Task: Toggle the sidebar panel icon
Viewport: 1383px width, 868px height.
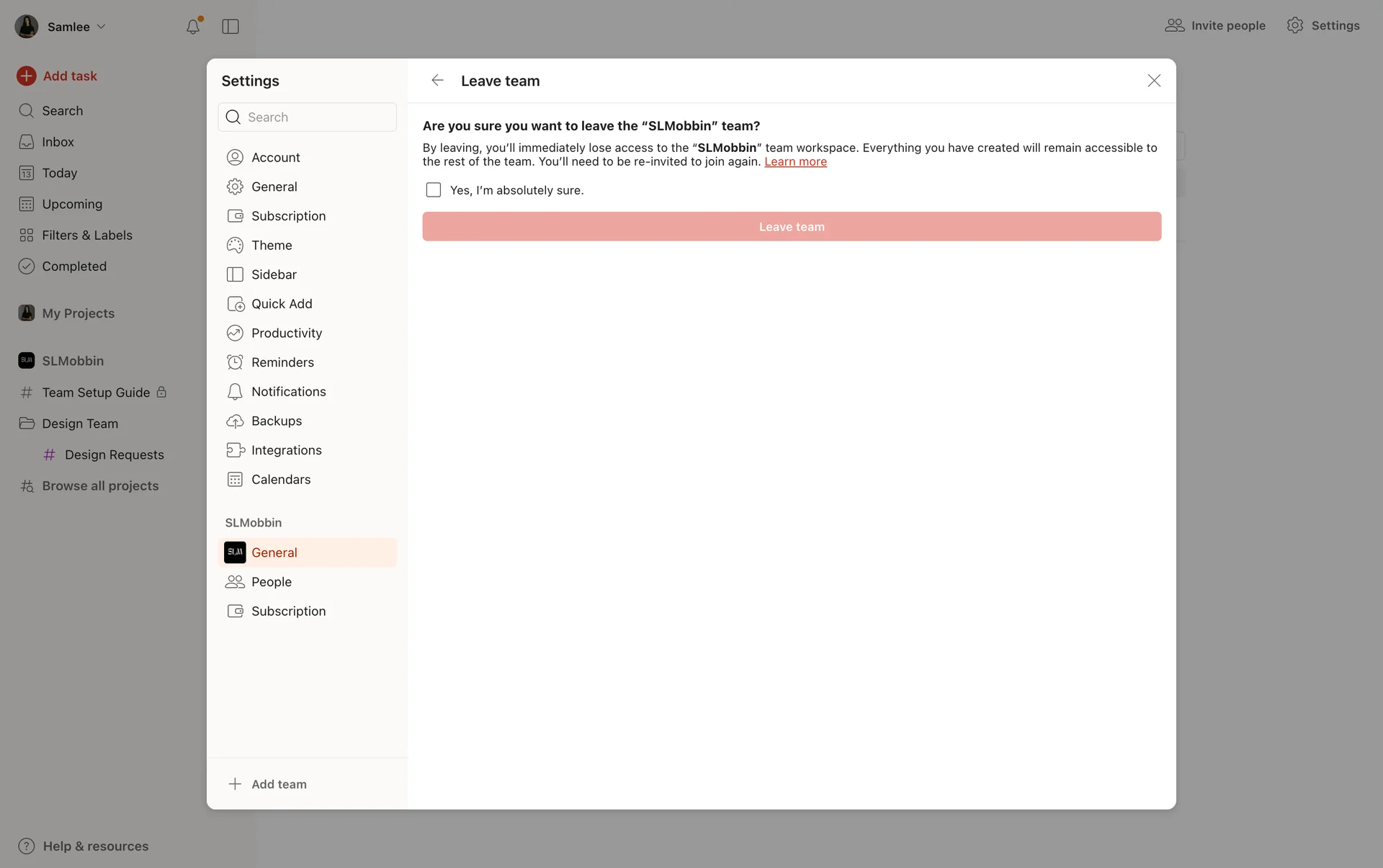Action: pos(230,27)
